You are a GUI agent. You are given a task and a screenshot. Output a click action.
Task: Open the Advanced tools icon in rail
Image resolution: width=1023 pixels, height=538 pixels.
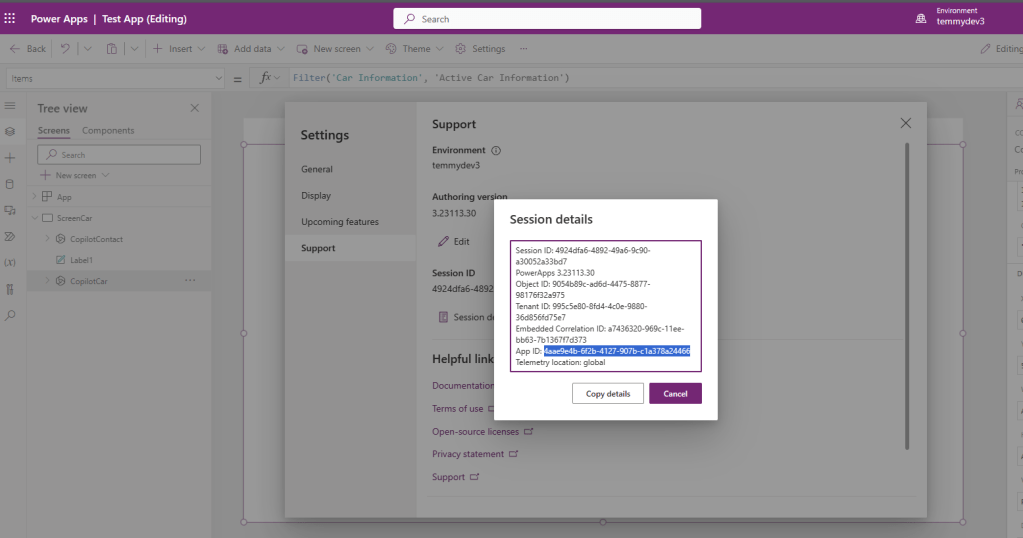[10, 290]
